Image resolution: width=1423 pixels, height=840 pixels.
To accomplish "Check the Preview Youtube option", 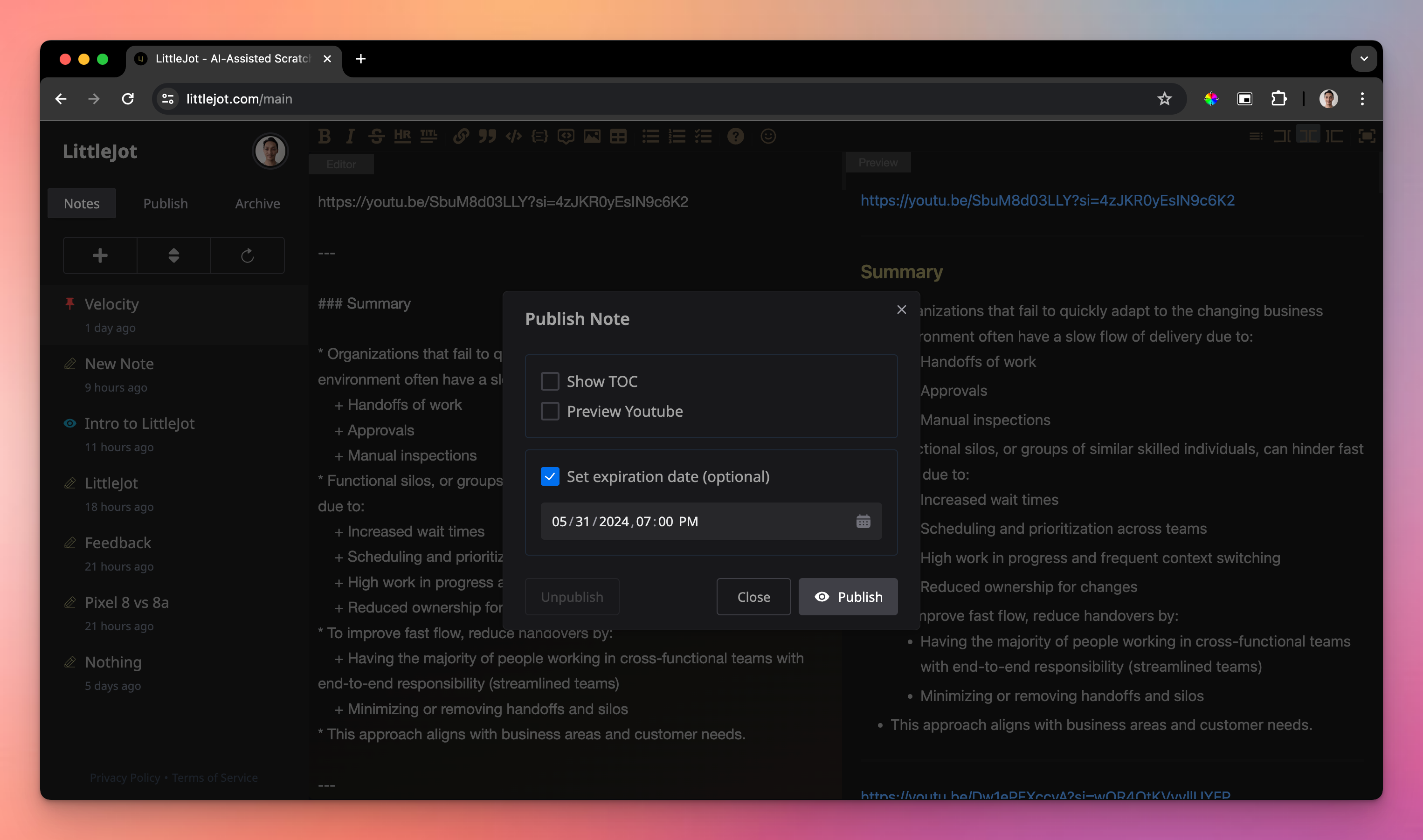I will (550, 412).
